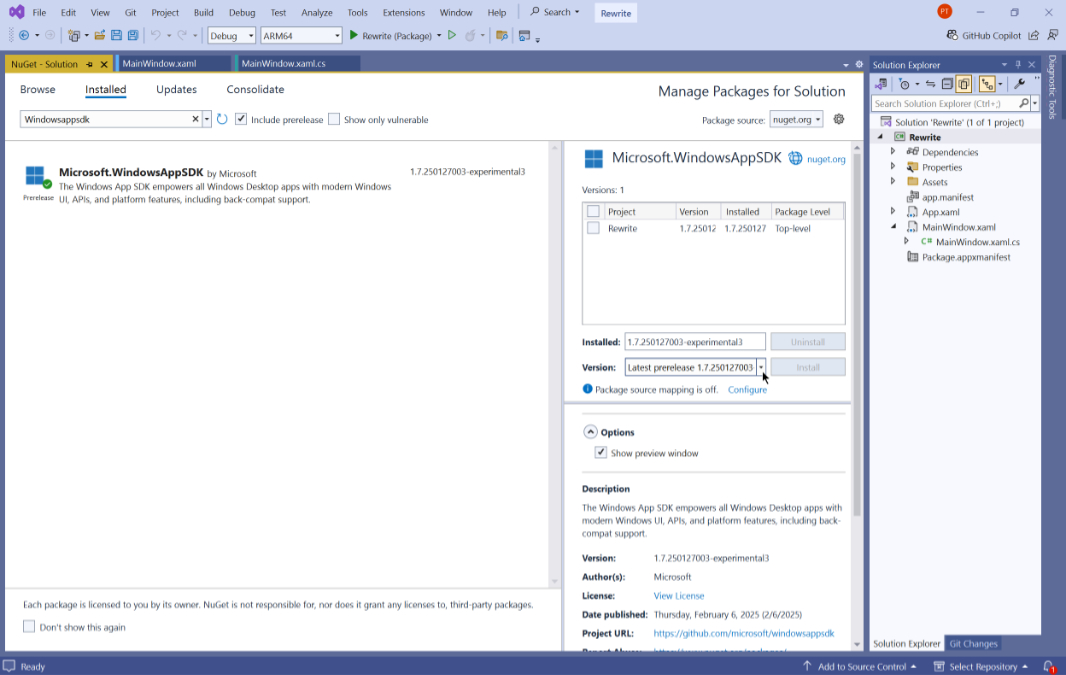Image resolution: width=1066 pixels, height=675 pixels.
Task: Open the Version dropdown for the package
Action: tap(761, 367)
